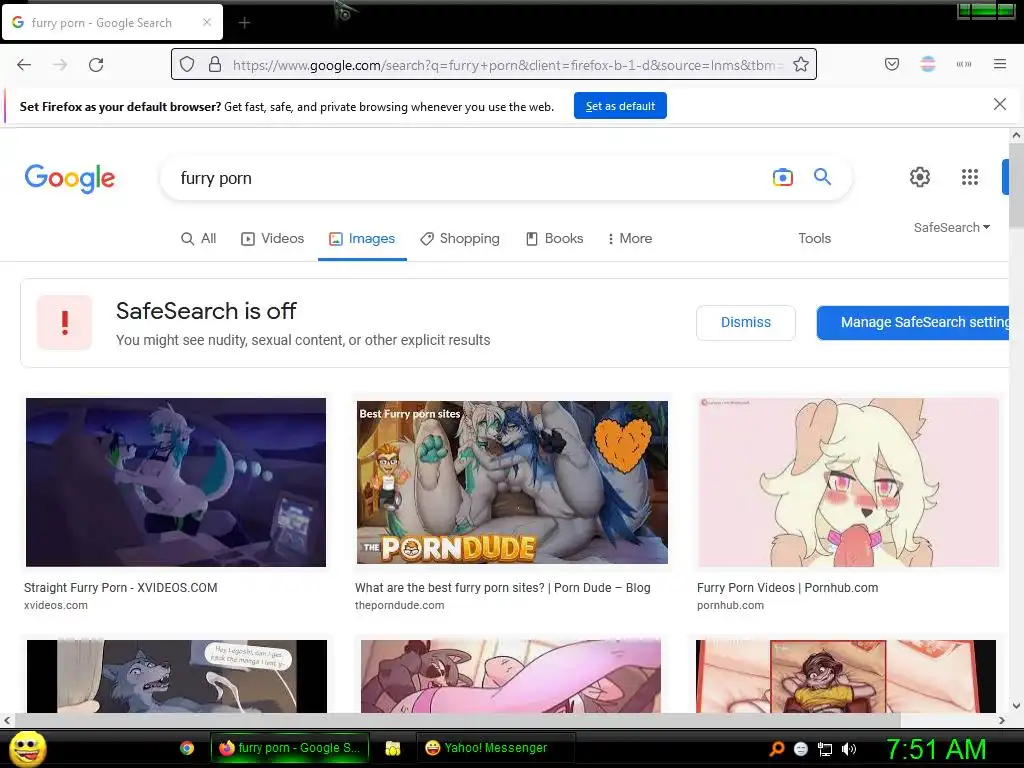Click the blue magnifier search button
This screenshot has height=768, width=1024.
(822, 176)
